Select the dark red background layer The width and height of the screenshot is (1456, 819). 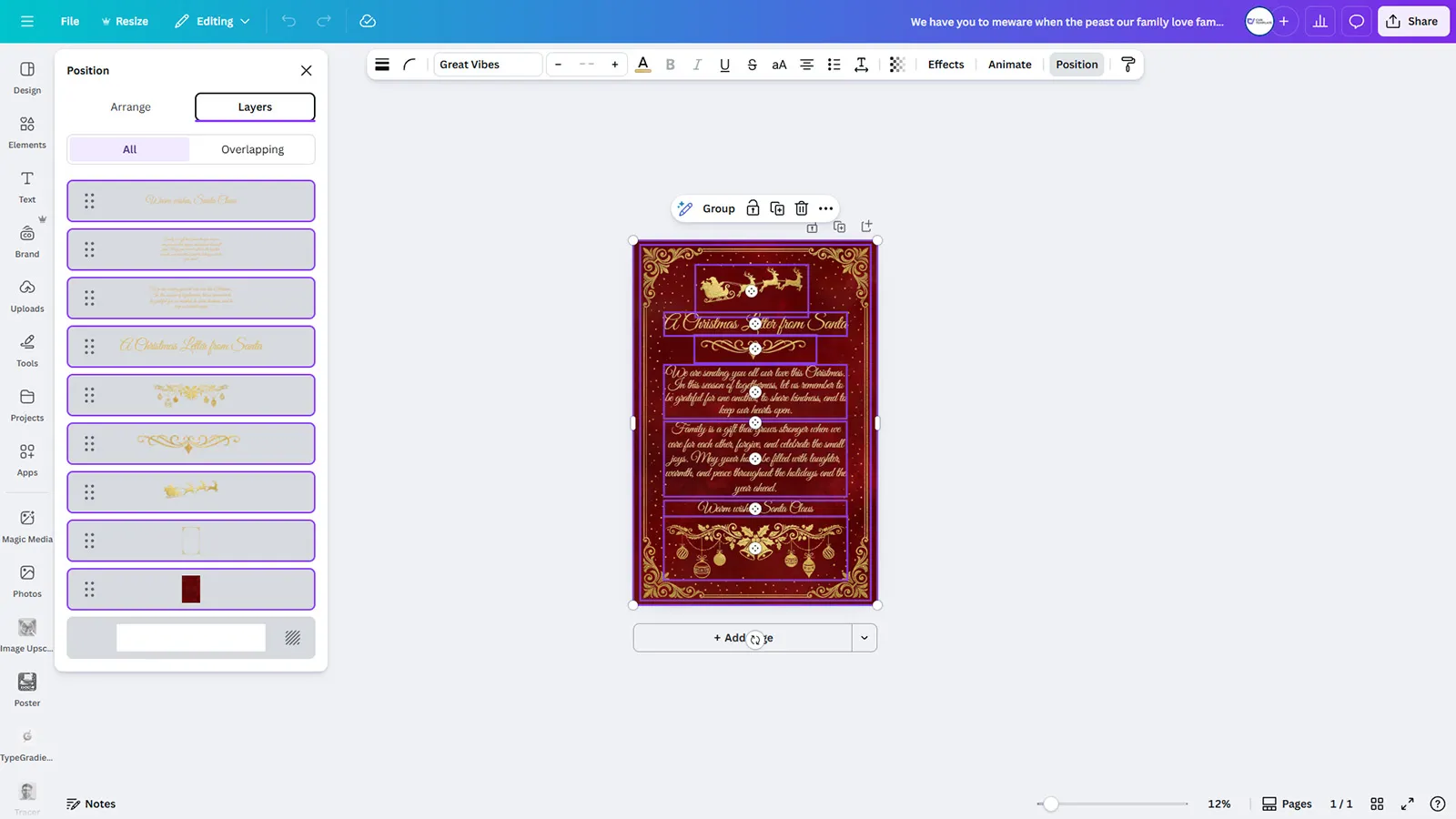pos(191,590)
